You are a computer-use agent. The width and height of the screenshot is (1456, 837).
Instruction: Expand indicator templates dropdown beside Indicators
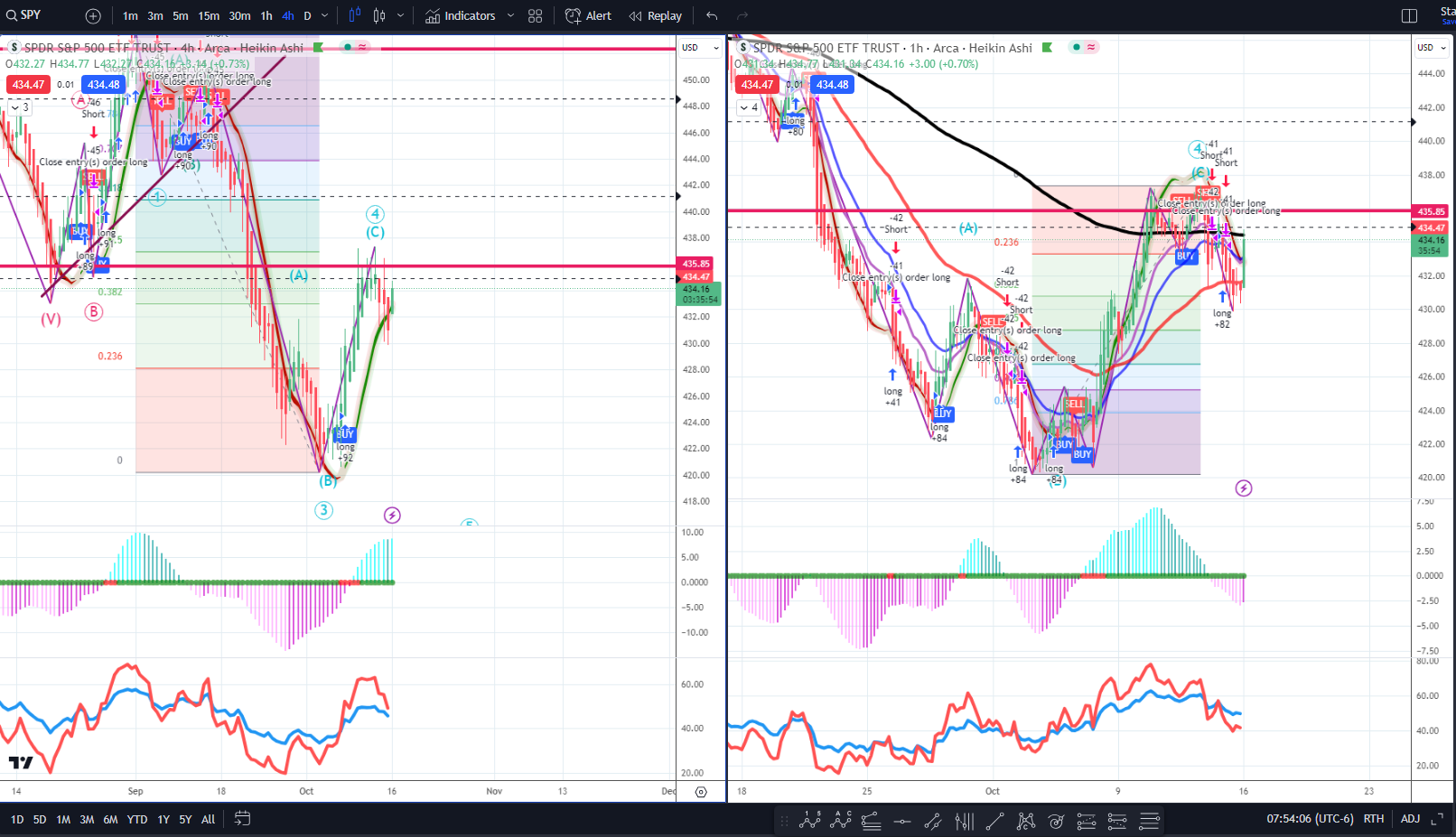(x=510, y=15)
